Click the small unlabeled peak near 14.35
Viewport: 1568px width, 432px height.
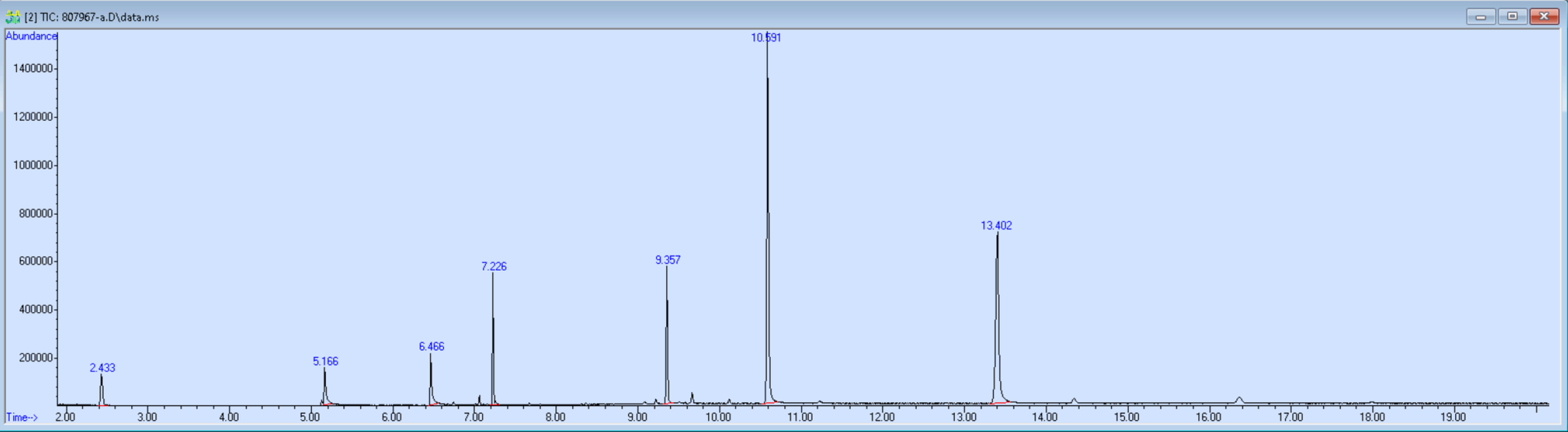click(1074, 401)
